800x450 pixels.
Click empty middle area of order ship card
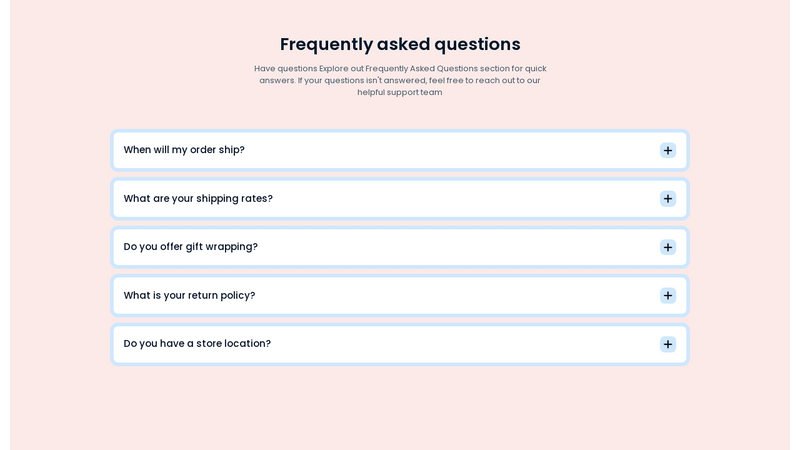click(450, 150)
